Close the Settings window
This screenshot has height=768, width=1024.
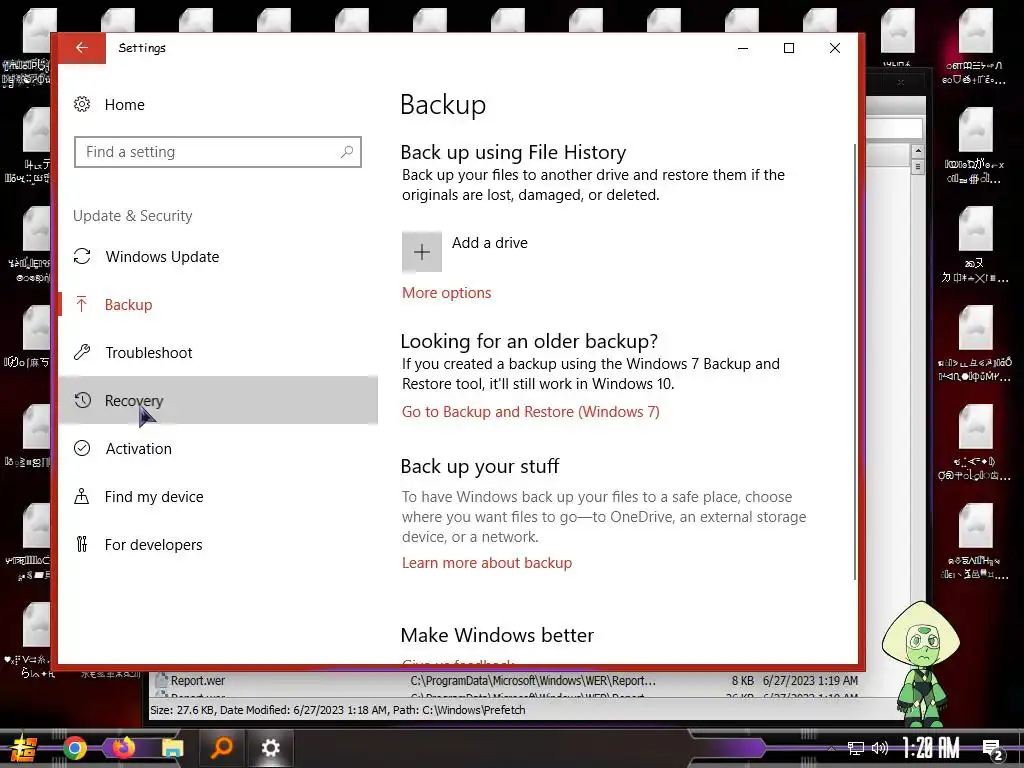click(835, 48)
